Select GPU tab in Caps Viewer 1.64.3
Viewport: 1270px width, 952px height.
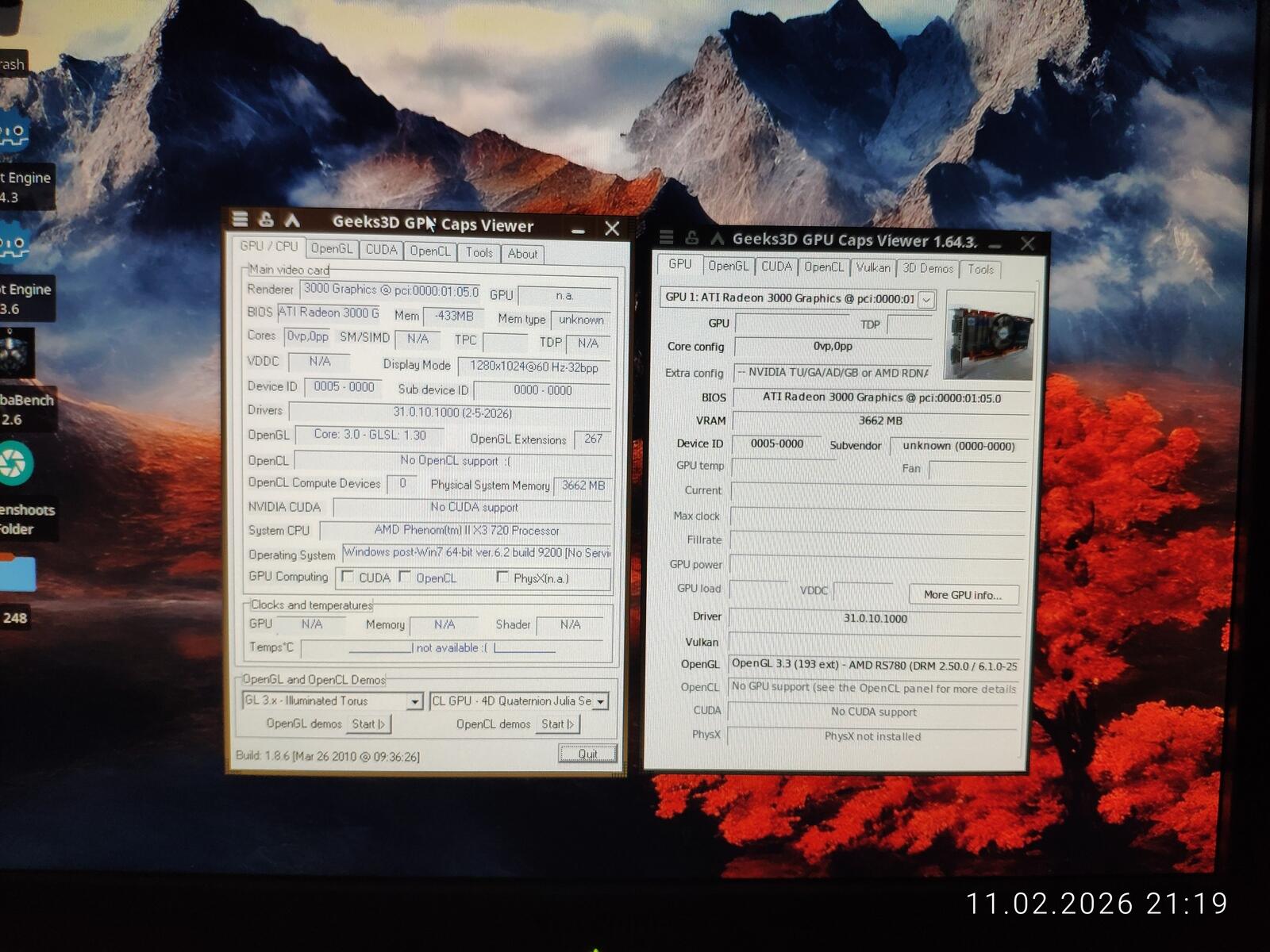pyautogui.click(x=680, y=264)
